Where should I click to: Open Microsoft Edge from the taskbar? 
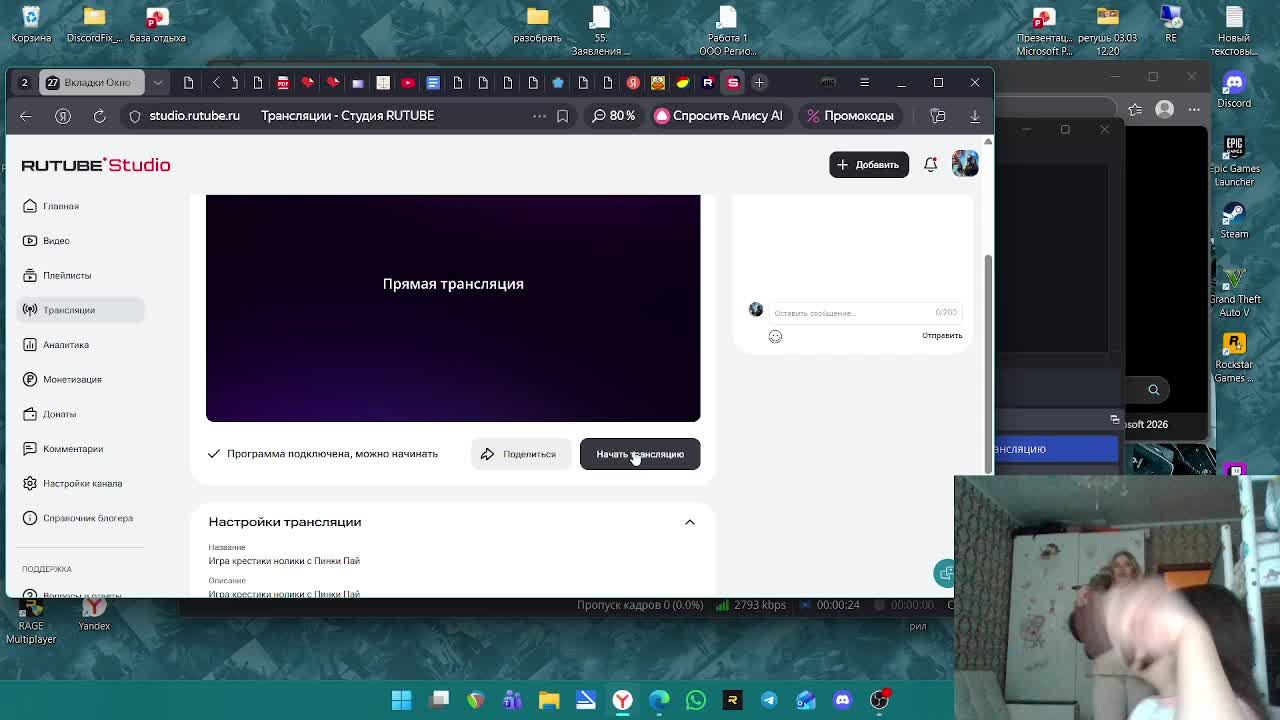[659, 700]
